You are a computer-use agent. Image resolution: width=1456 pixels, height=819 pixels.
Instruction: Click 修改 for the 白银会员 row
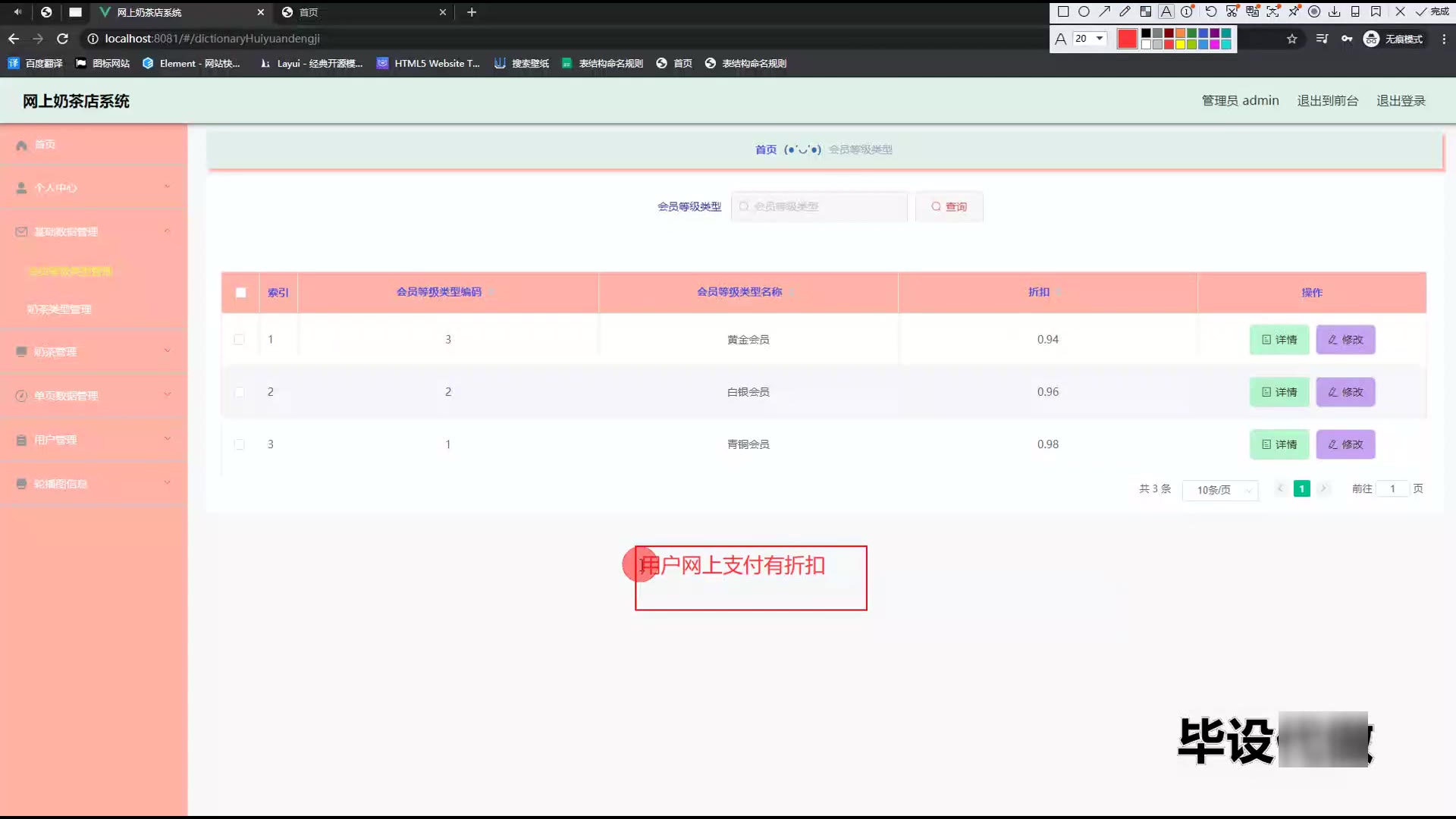click(x=1345, y=392)
